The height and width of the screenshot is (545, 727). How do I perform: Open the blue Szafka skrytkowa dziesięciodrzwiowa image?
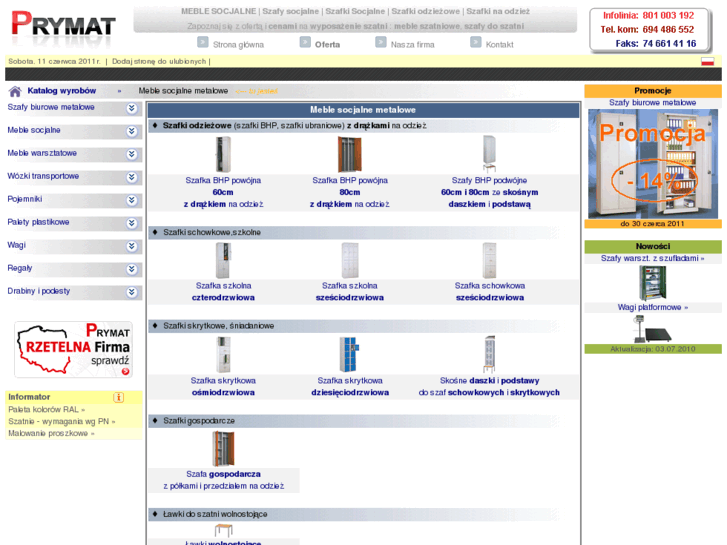pos(349,355)
